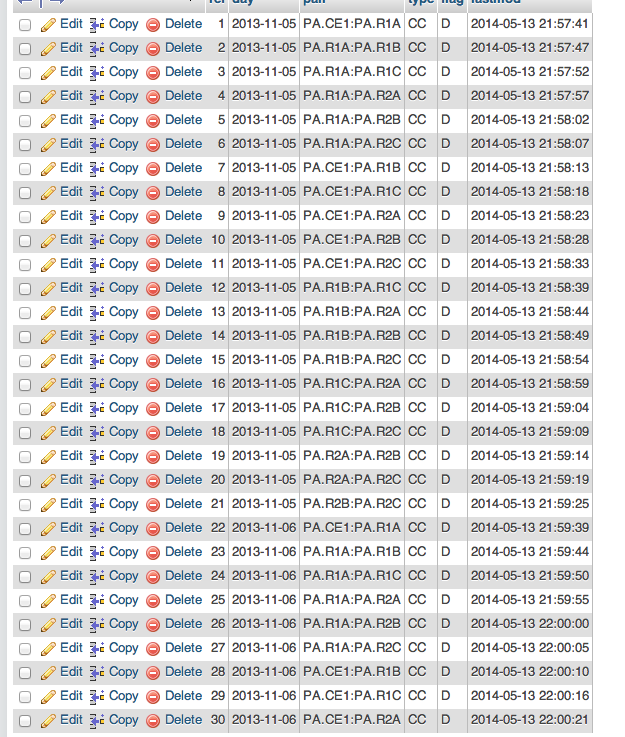Click the pencil edit icon for row 1

click(48, 23)
